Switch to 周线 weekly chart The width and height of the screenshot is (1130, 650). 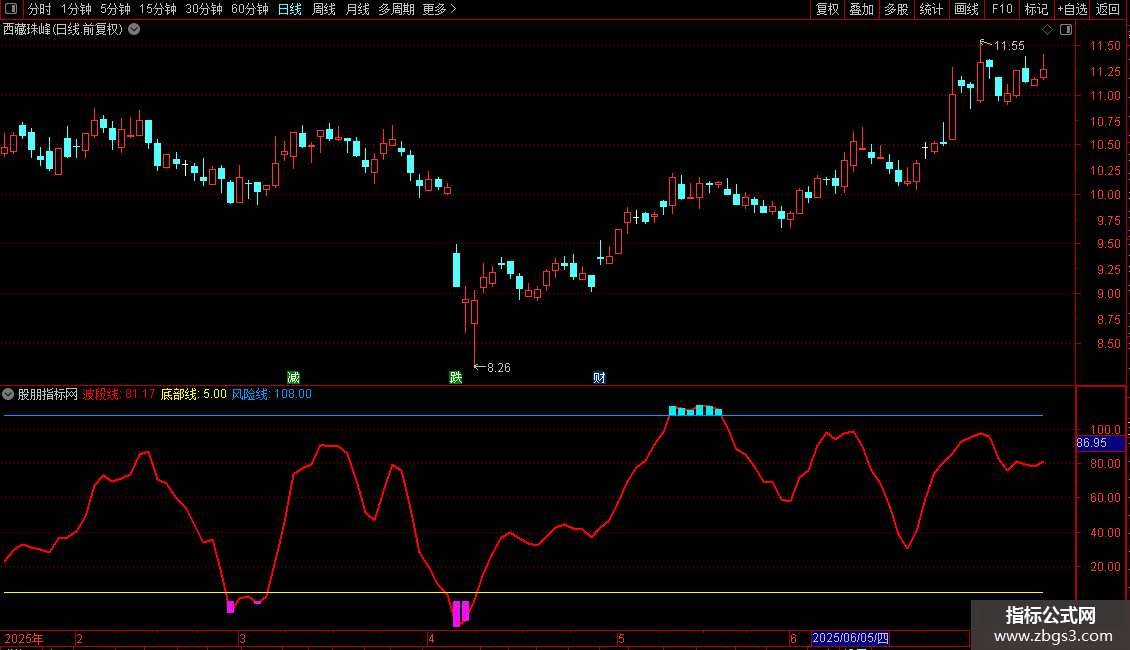[324, 9]
